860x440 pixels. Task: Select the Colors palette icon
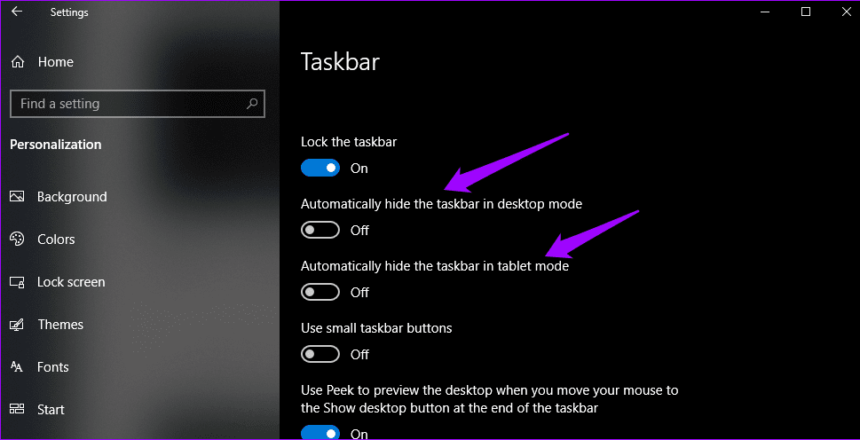point(17,239)
